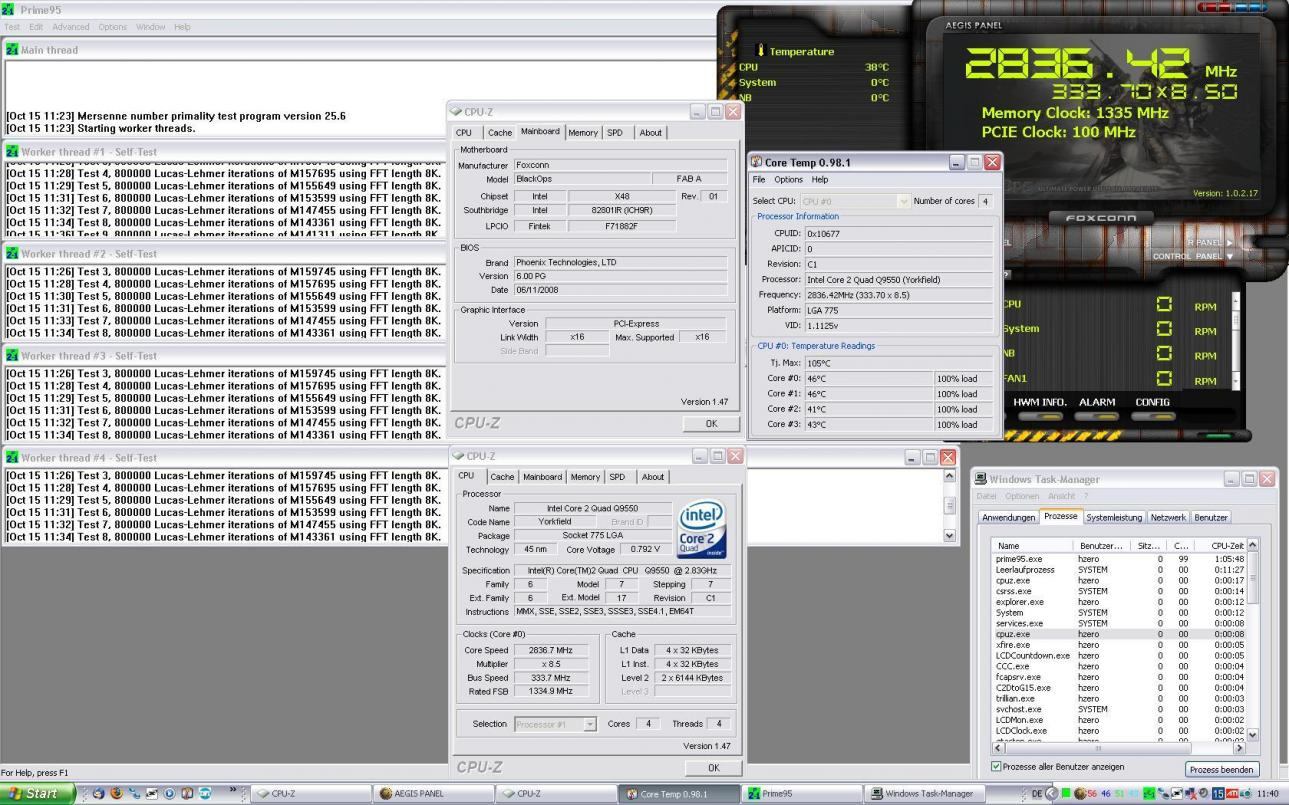Select SPD tab in upper CPU-Z window

click(615, 132)
